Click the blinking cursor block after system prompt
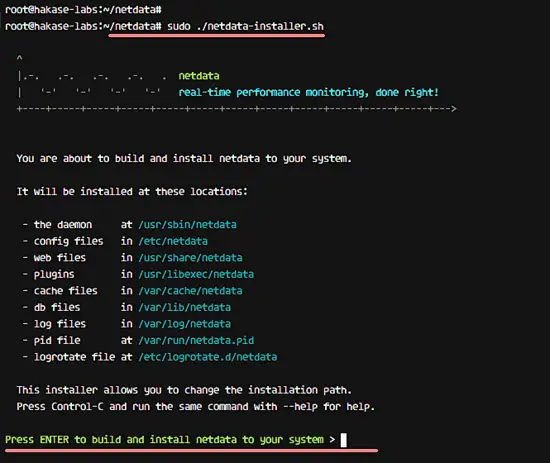The image size is (550, 463). pyautogui.click(x=344, y=440)
